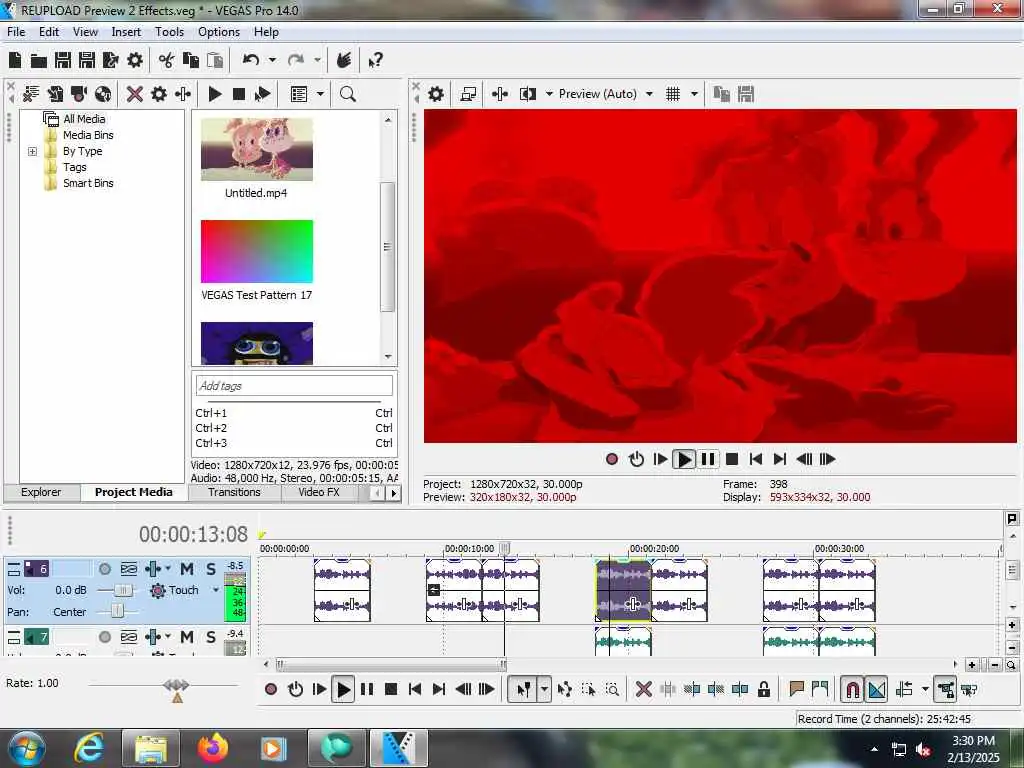Click the What's This help icon
1024x768 pixels.
(376, 61)
